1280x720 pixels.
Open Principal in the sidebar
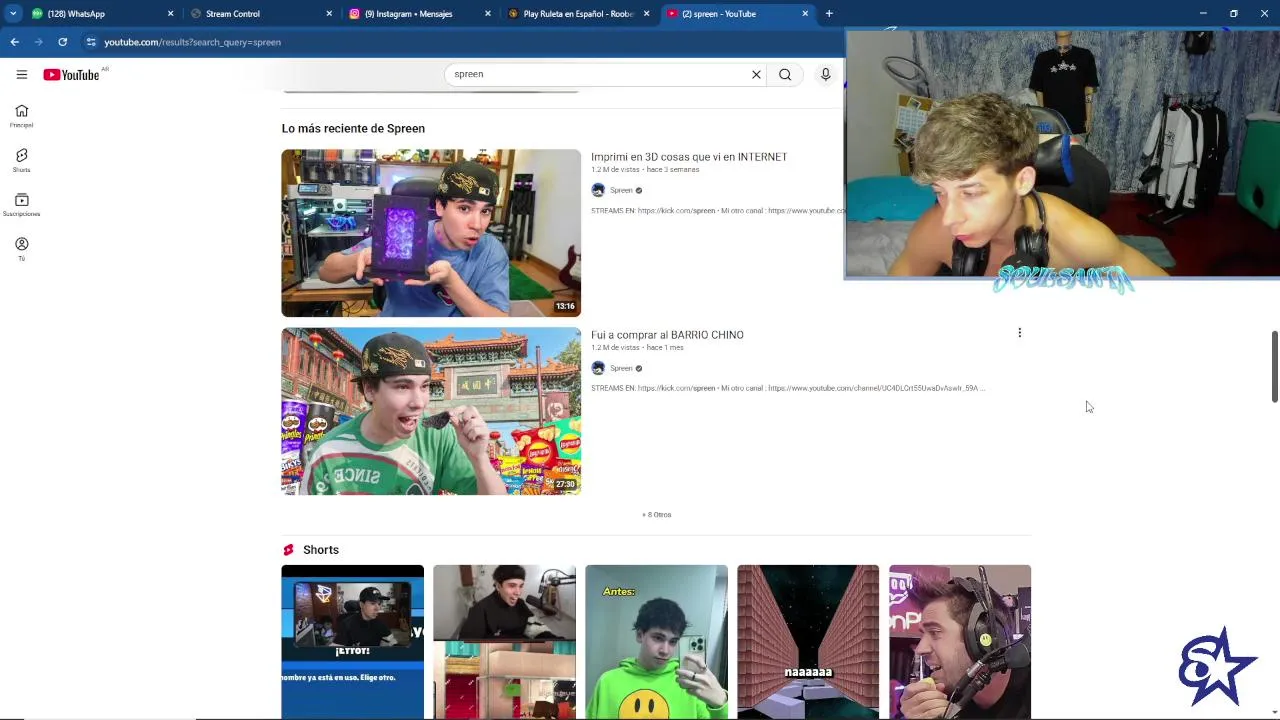[x=21, y=116]
